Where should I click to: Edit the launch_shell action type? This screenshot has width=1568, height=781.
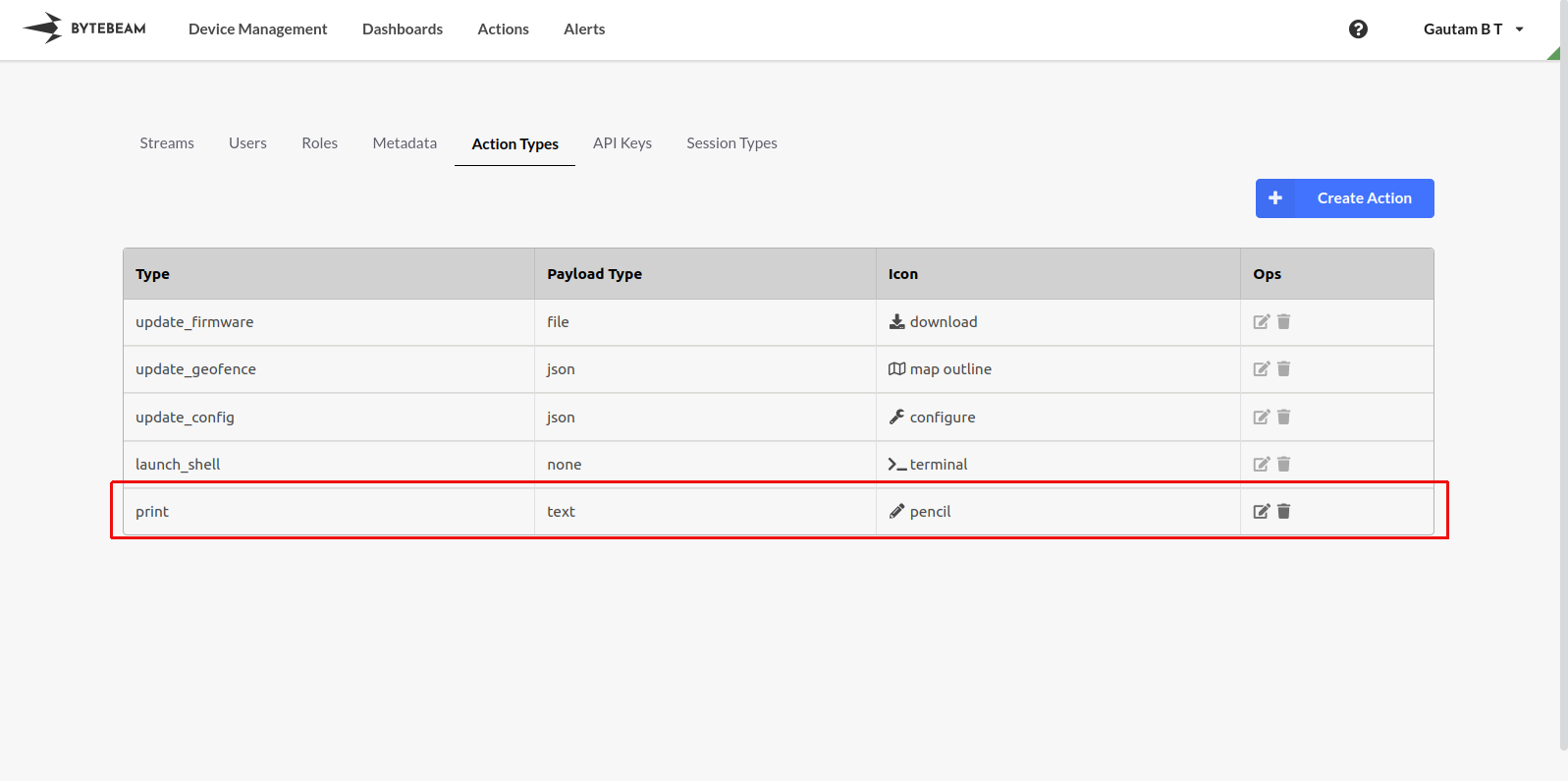click(1262, 464)
